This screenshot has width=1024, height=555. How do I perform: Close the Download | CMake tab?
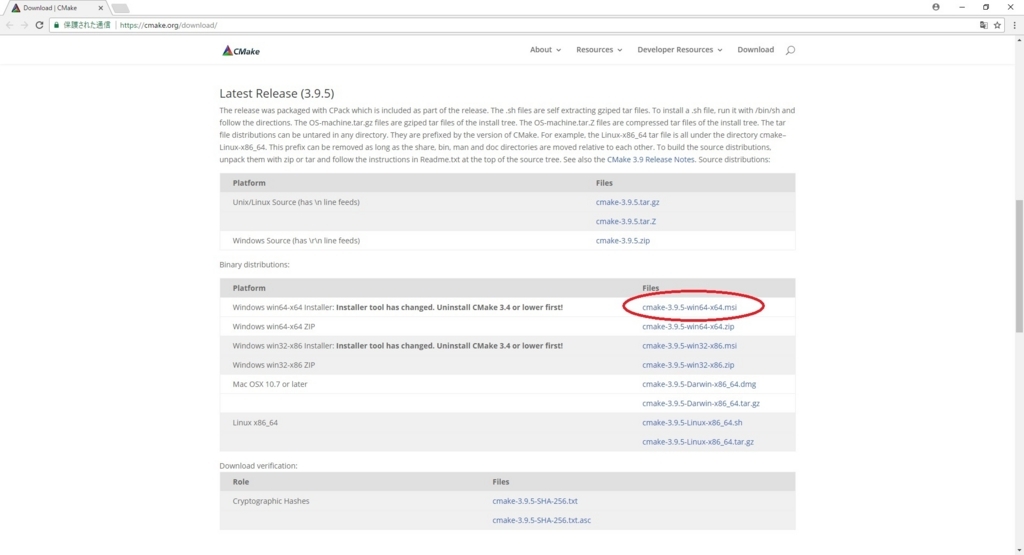[101, 8]
